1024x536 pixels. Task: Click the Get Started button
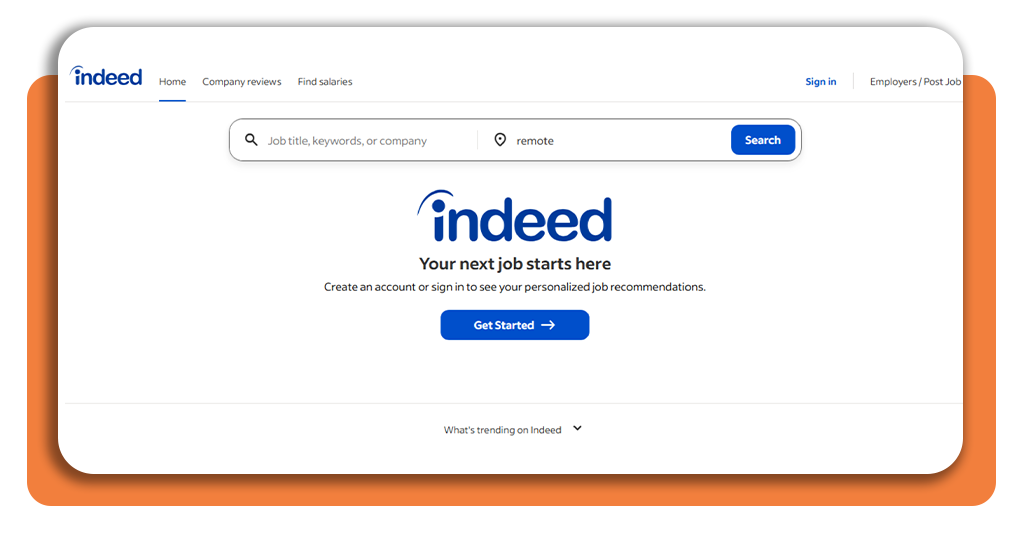coord(515,325)
